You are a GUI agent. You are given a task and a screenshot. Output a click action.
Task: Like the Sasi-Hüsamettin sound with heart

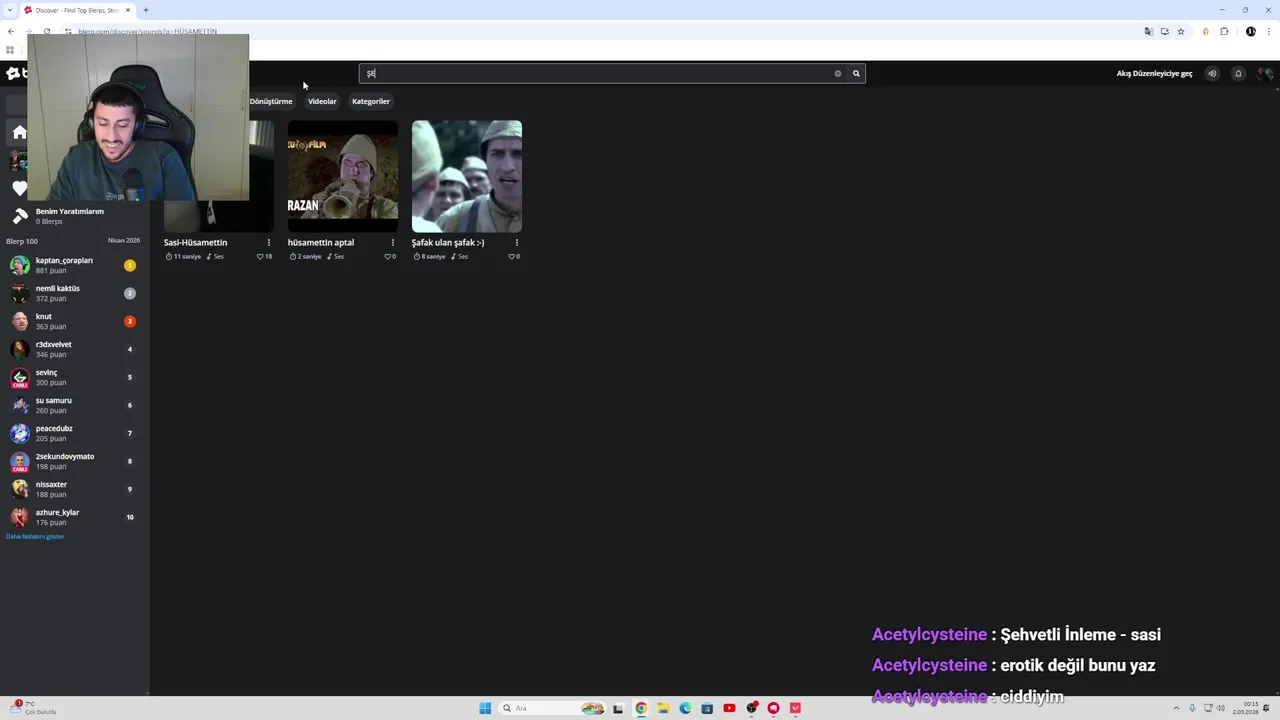pos(260,257)
